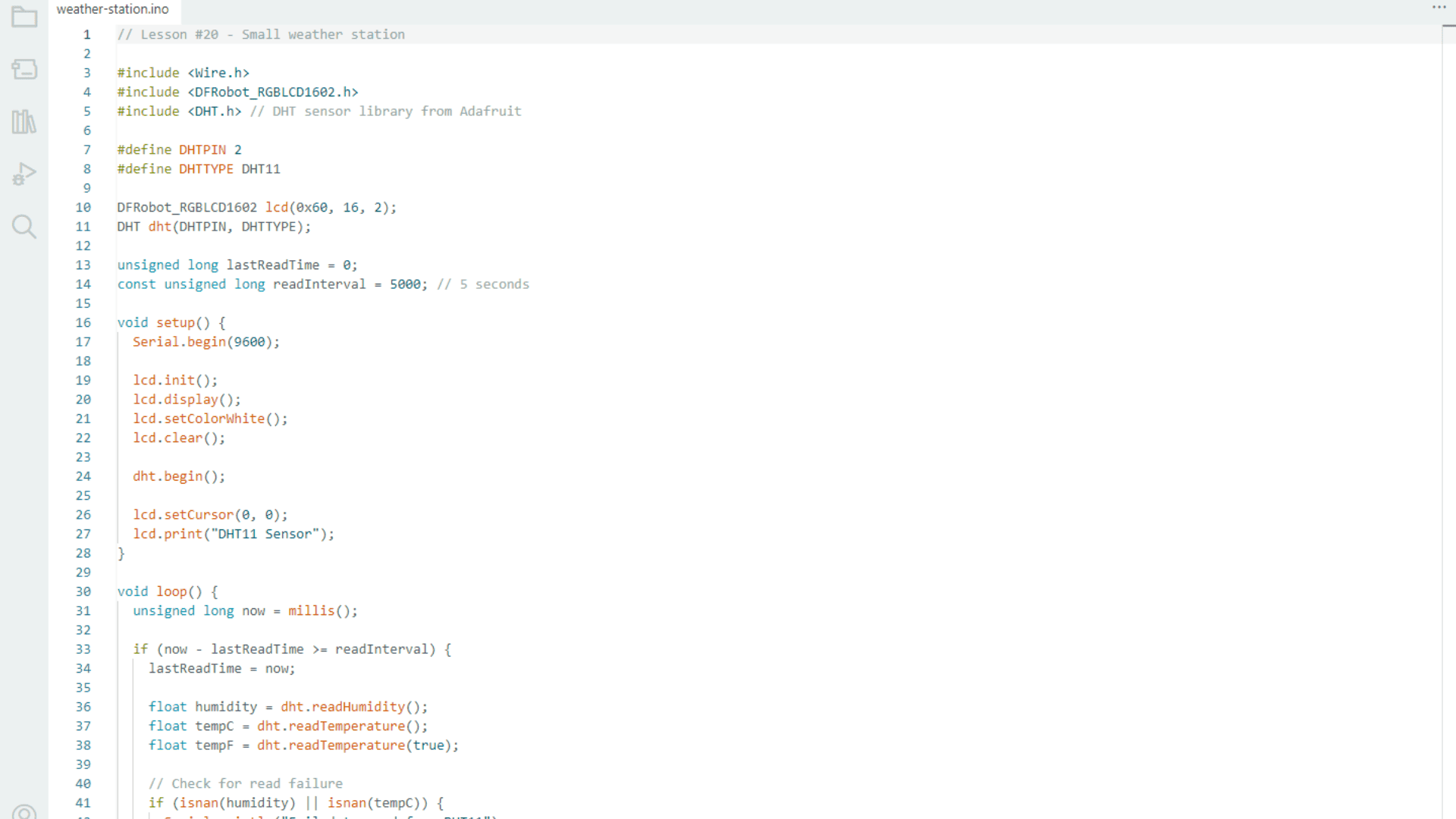This screenshot has width=1456, height=819.
Task: Click line number 1 in the gutter
Action: coord(87,34)
